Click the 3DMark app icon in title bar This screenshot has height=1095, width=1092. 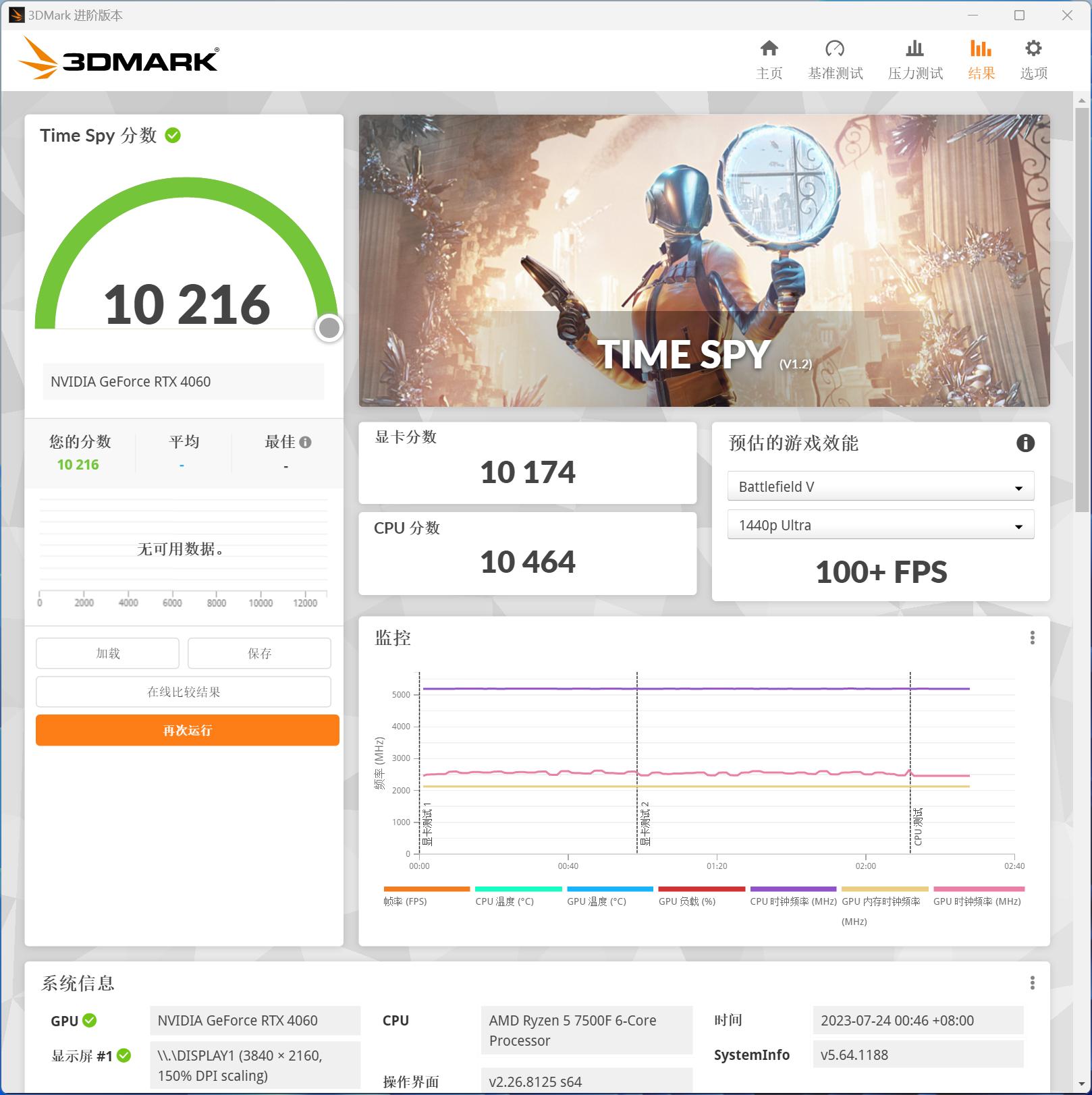[x=16, y=15]
